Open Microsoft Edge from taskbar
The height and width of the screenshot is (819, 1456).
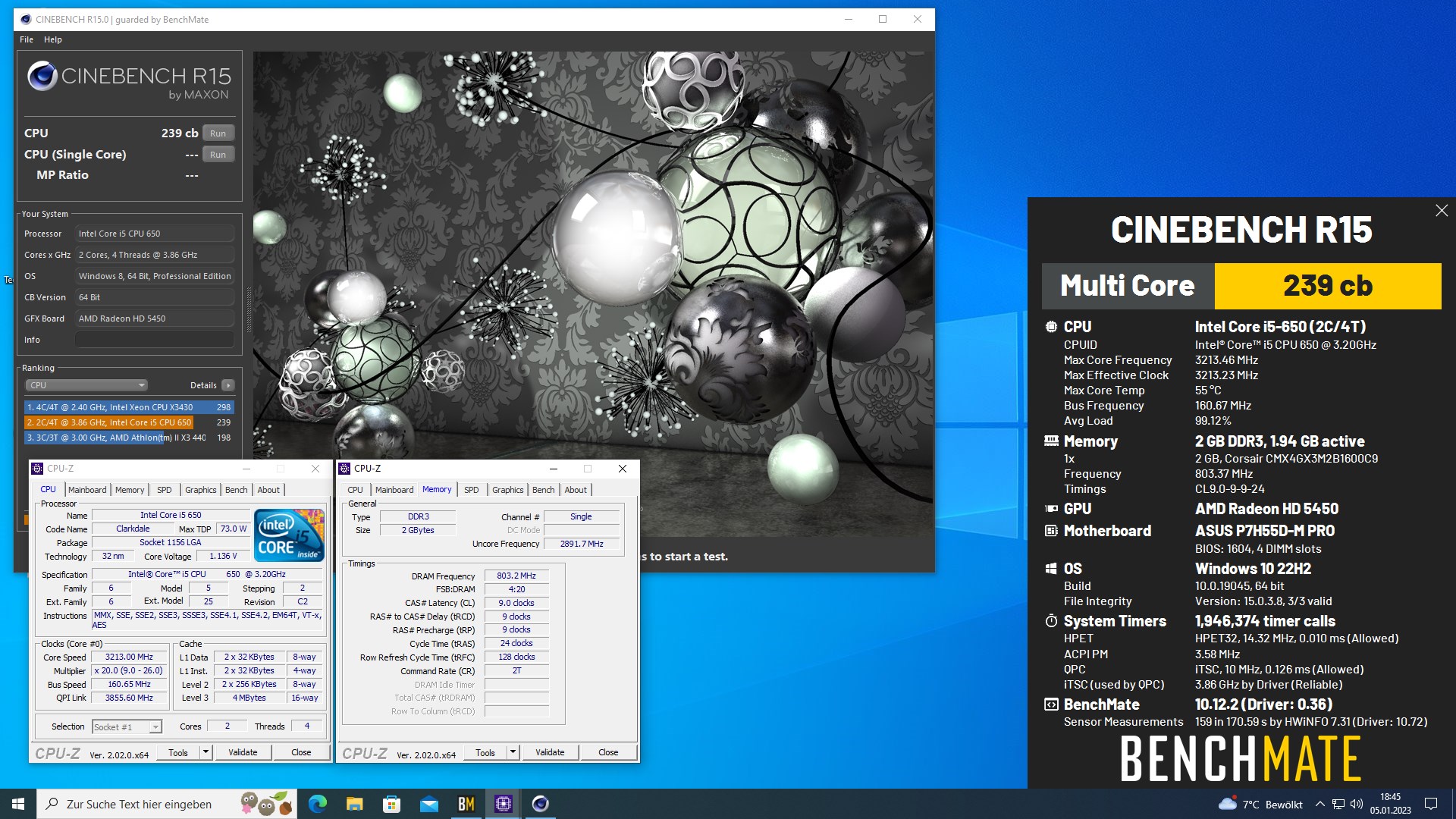click(318, 804)
